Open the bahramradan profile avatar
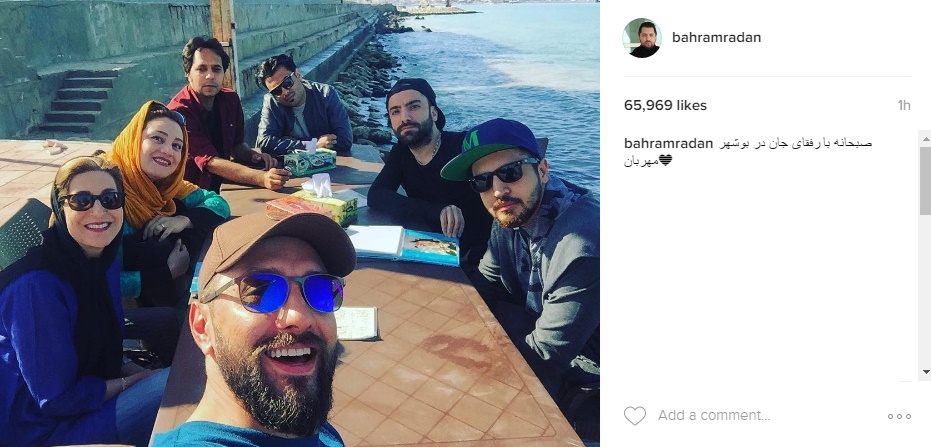Screen dimensions: 931x447 (x=642, y=38)
